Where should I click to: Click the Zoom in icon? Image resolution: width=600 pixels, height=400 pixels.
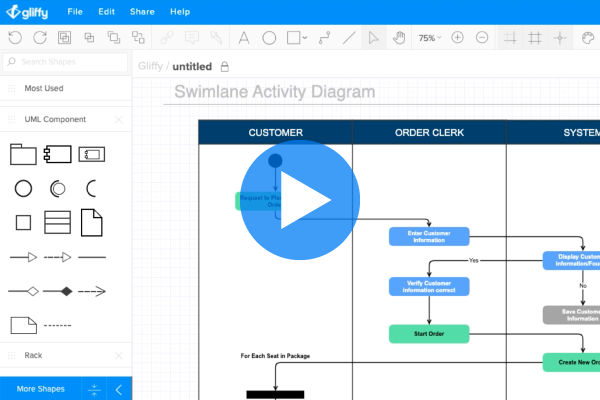457,38
